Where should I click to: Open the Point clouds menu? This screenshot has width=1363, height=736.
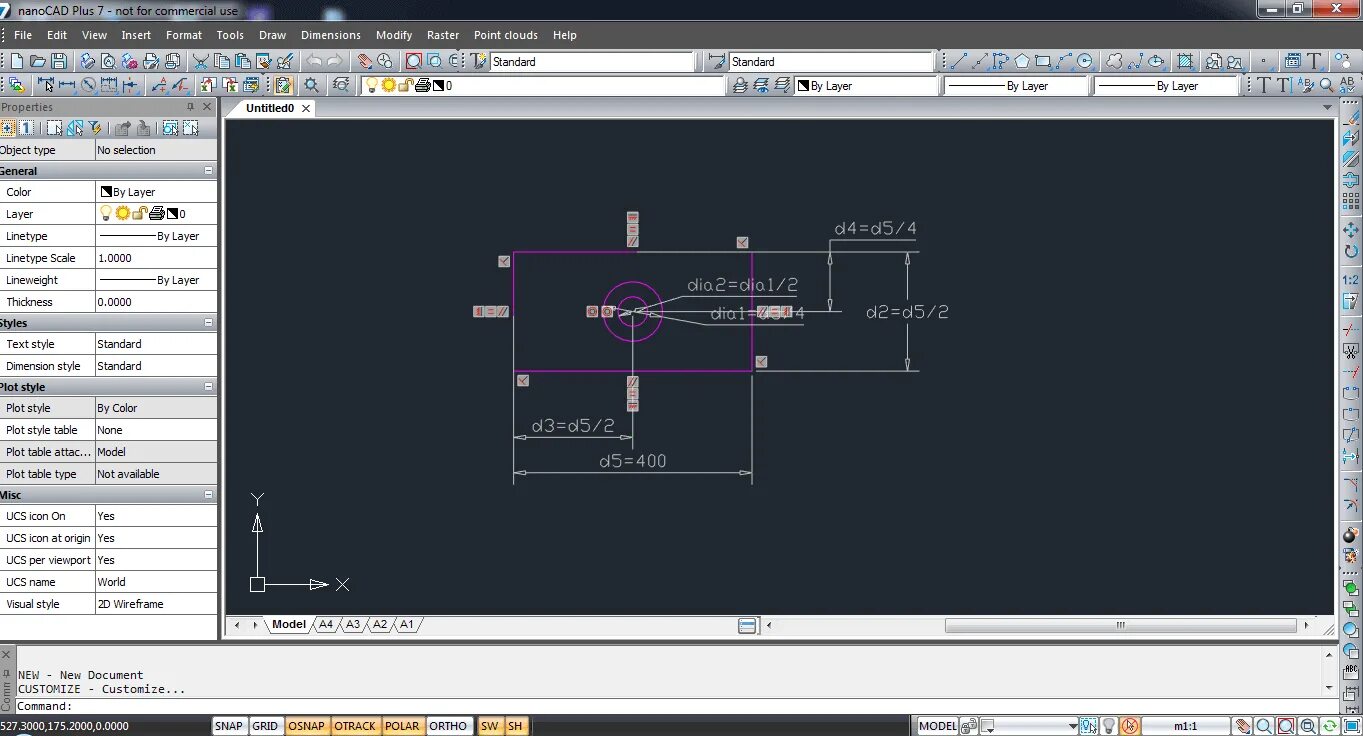[x=505, y=35]
